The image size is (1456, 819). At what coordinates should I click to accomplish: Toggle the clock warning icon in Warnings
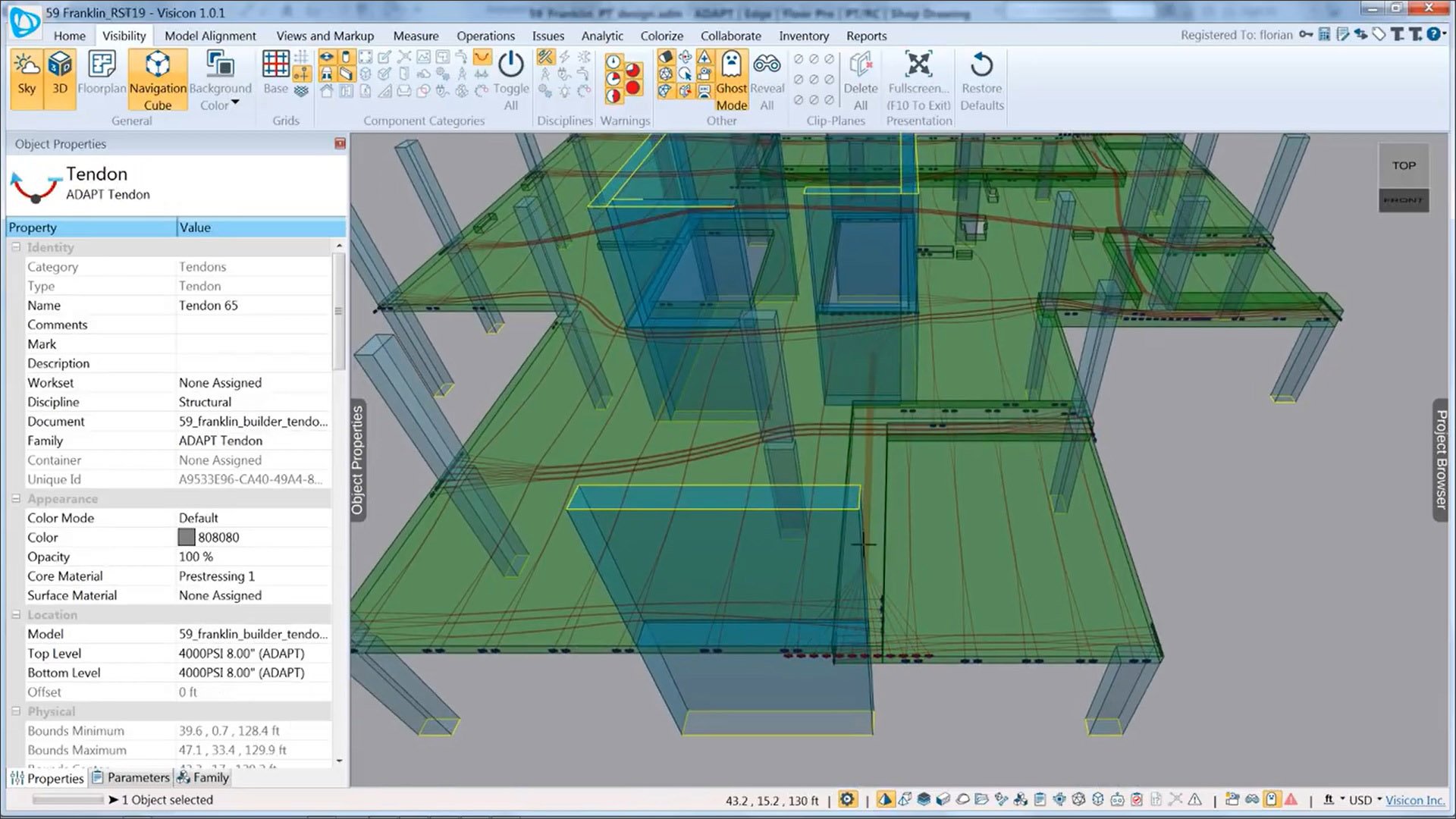(x=613, y=62)
